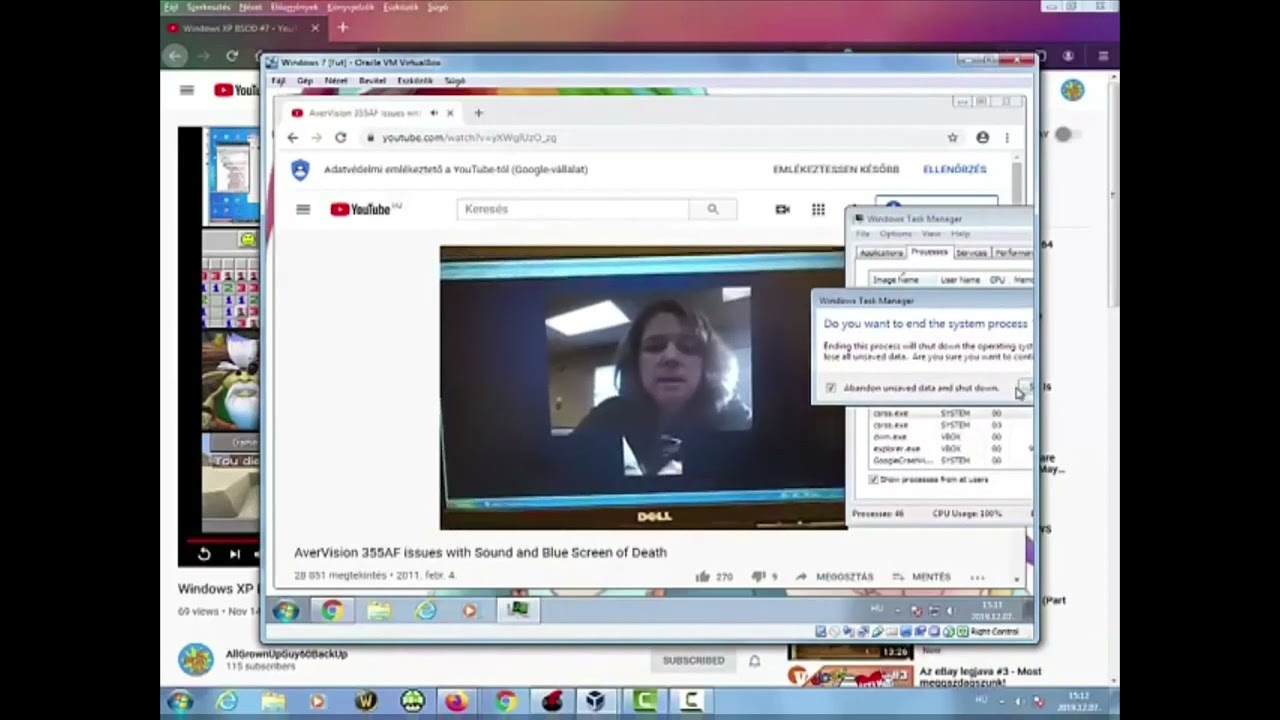The image size is (1280, 720).
Task: Click the next button on the host video player
Action: [235, 554]
